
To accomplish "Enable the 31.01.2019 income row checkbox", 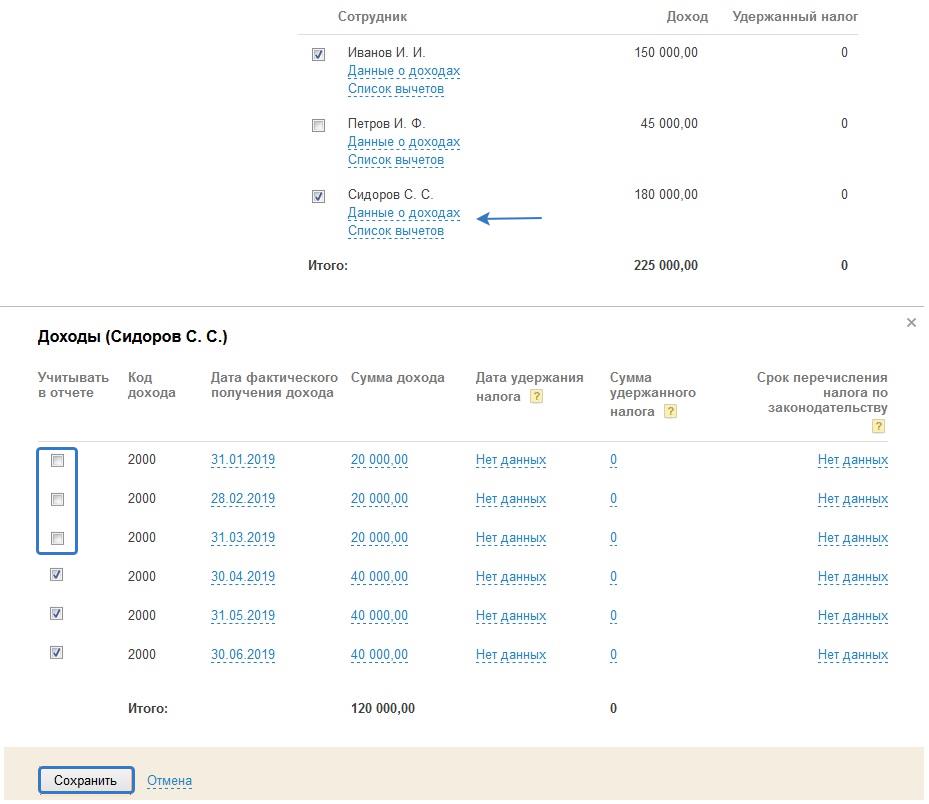I will coord(57,461).
